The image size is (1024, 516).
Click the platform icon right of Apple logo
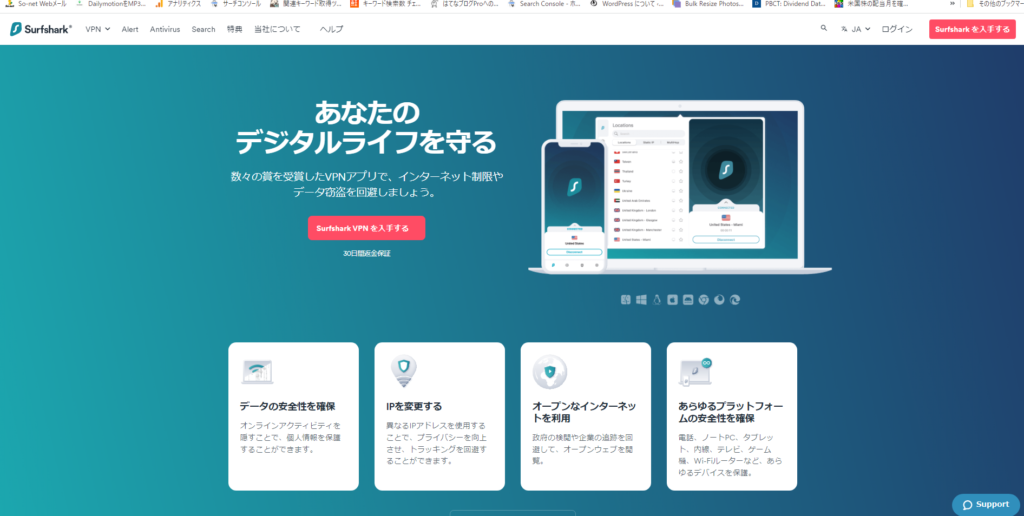click(x=688, y=300)
